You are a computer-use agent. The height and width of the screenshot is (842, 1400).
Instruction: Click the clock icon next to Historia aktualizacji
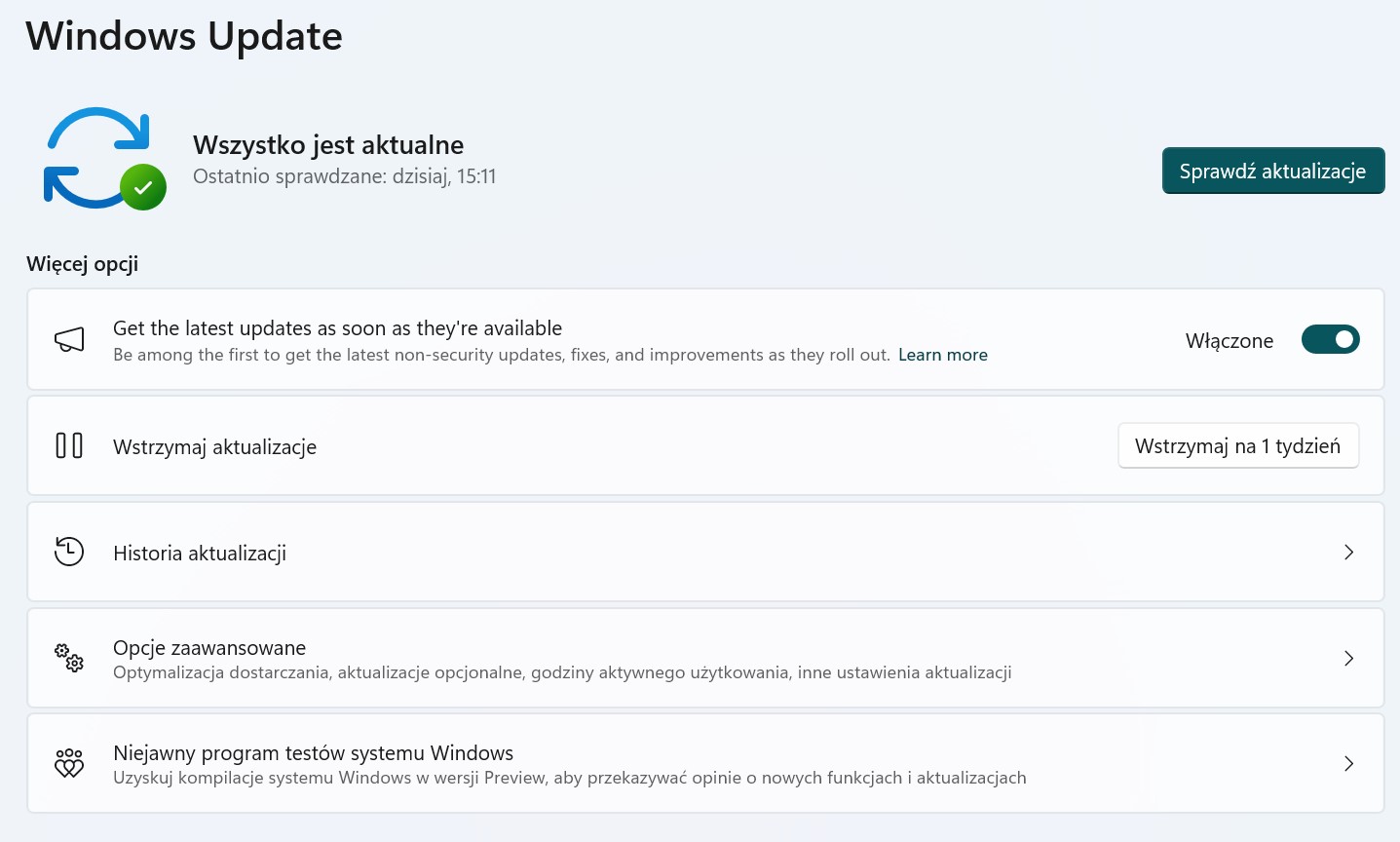point(68,552)
